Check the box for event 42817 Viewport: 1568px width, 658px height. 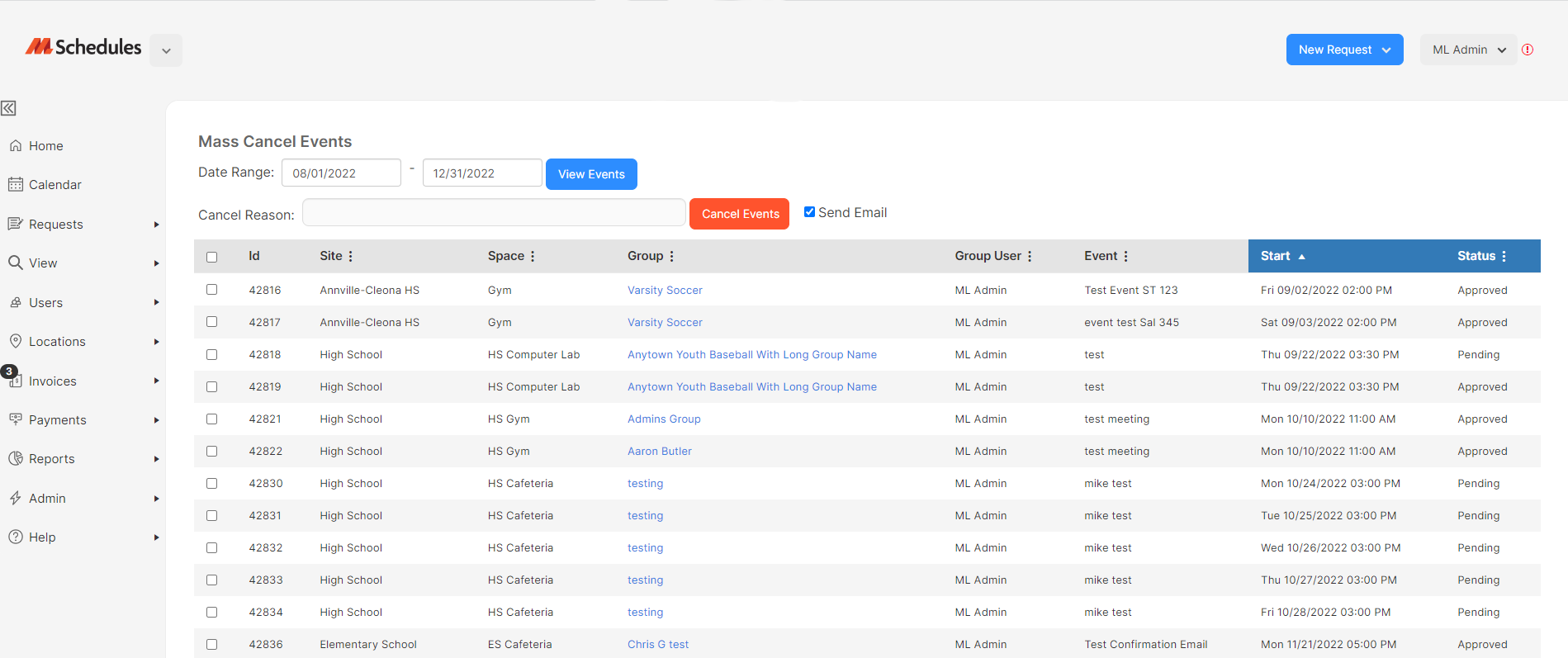(212, 322)
